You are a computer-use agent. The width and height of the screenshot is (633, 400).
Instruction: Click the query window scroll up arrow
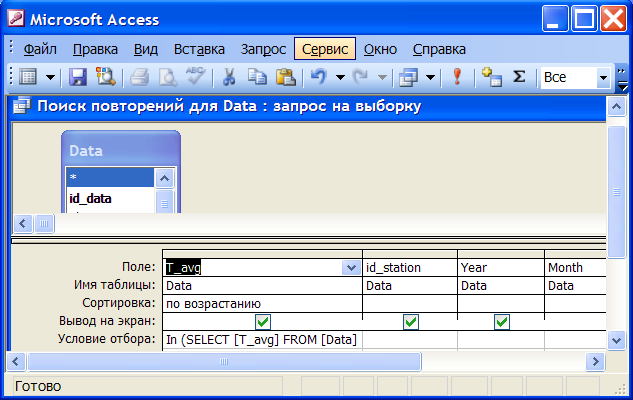pos(616,107)
